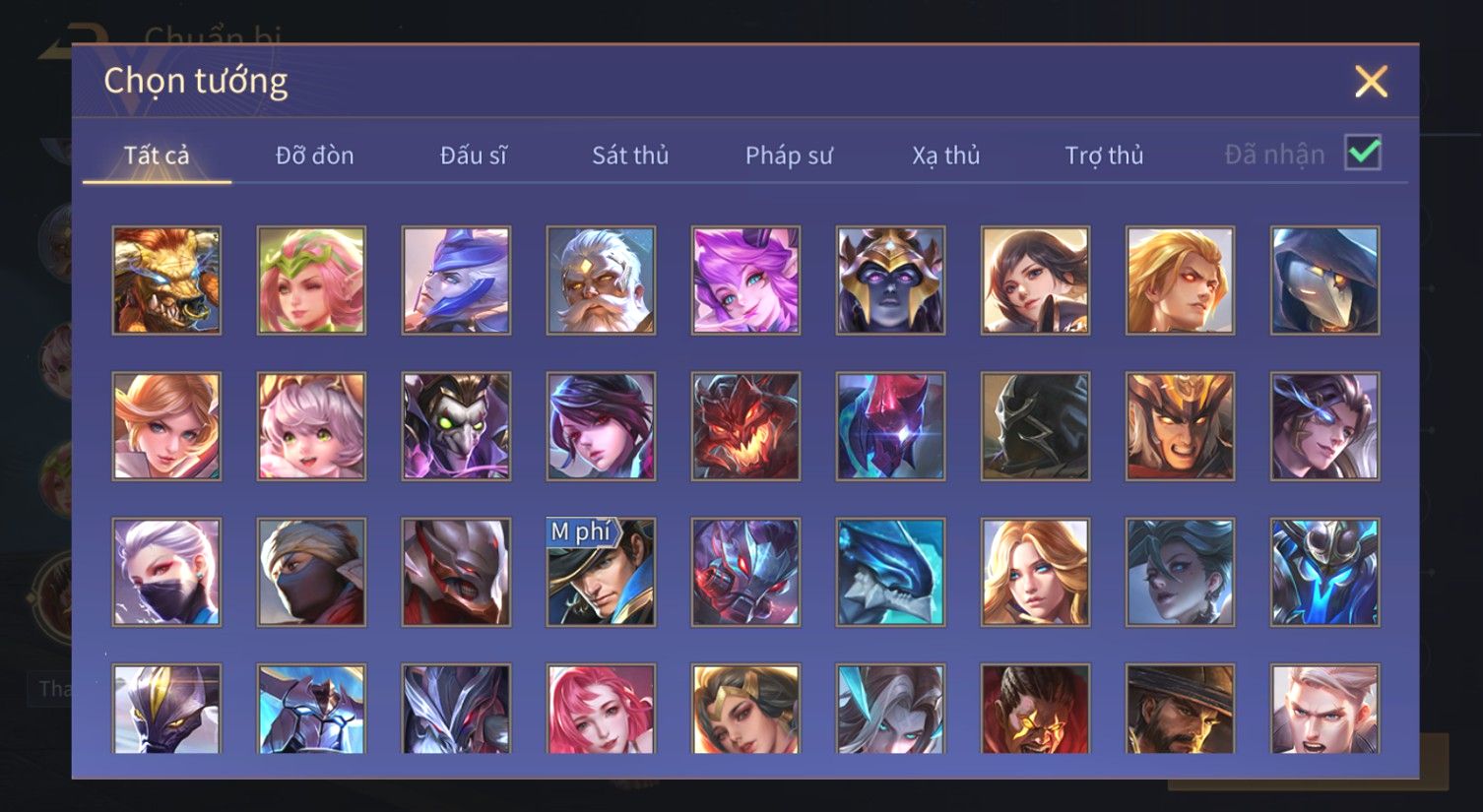Toggle the 'Đã nhận' checkbox
Screen dimensions: 1483x812
click(1363, 154)
